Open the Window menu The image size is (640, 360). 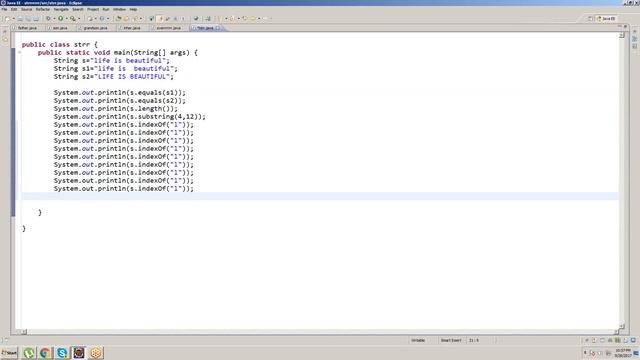click(x=119, y=9)
